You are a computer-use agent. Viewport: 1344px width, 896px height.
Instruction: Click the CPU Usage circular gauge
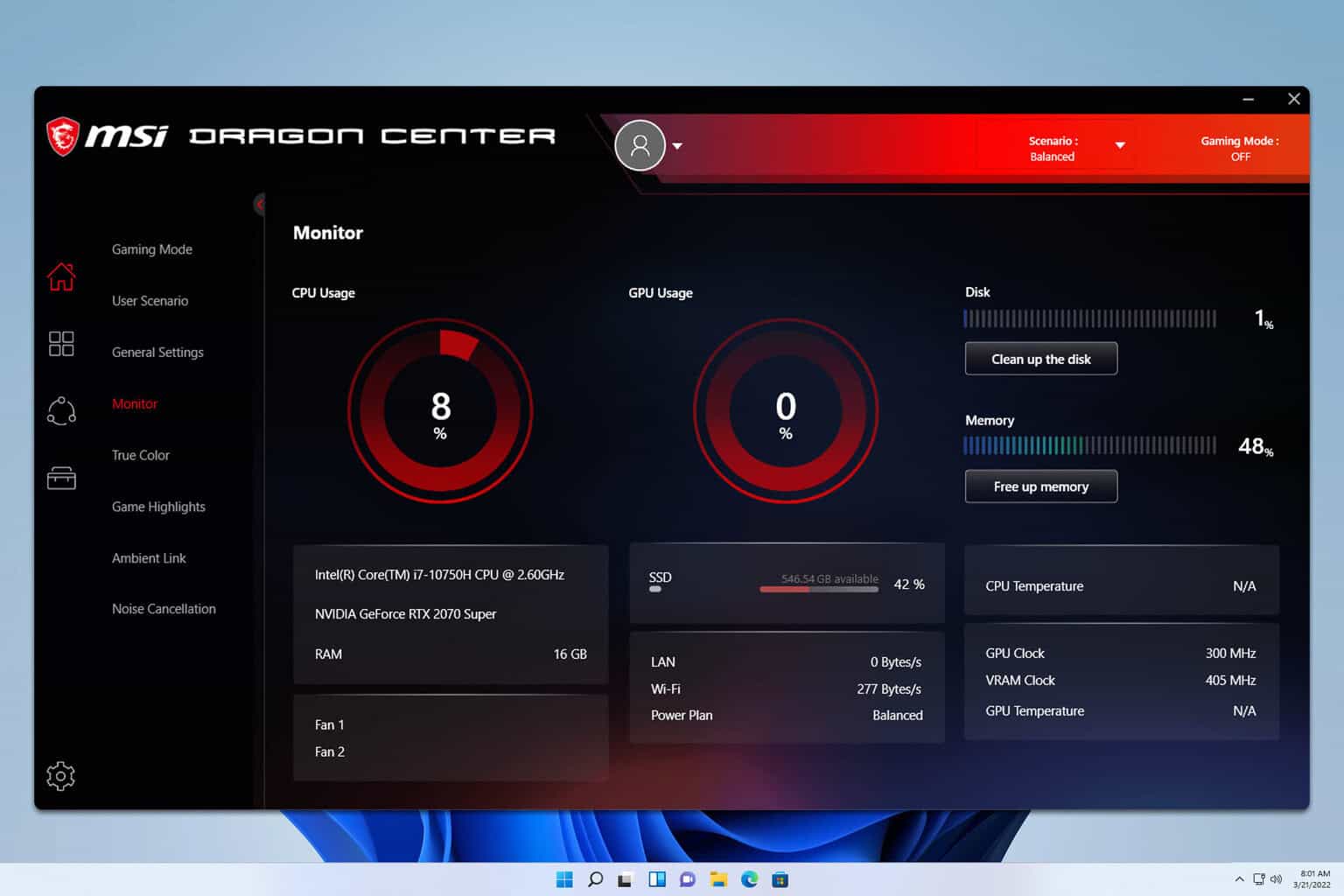pos(440,410)
